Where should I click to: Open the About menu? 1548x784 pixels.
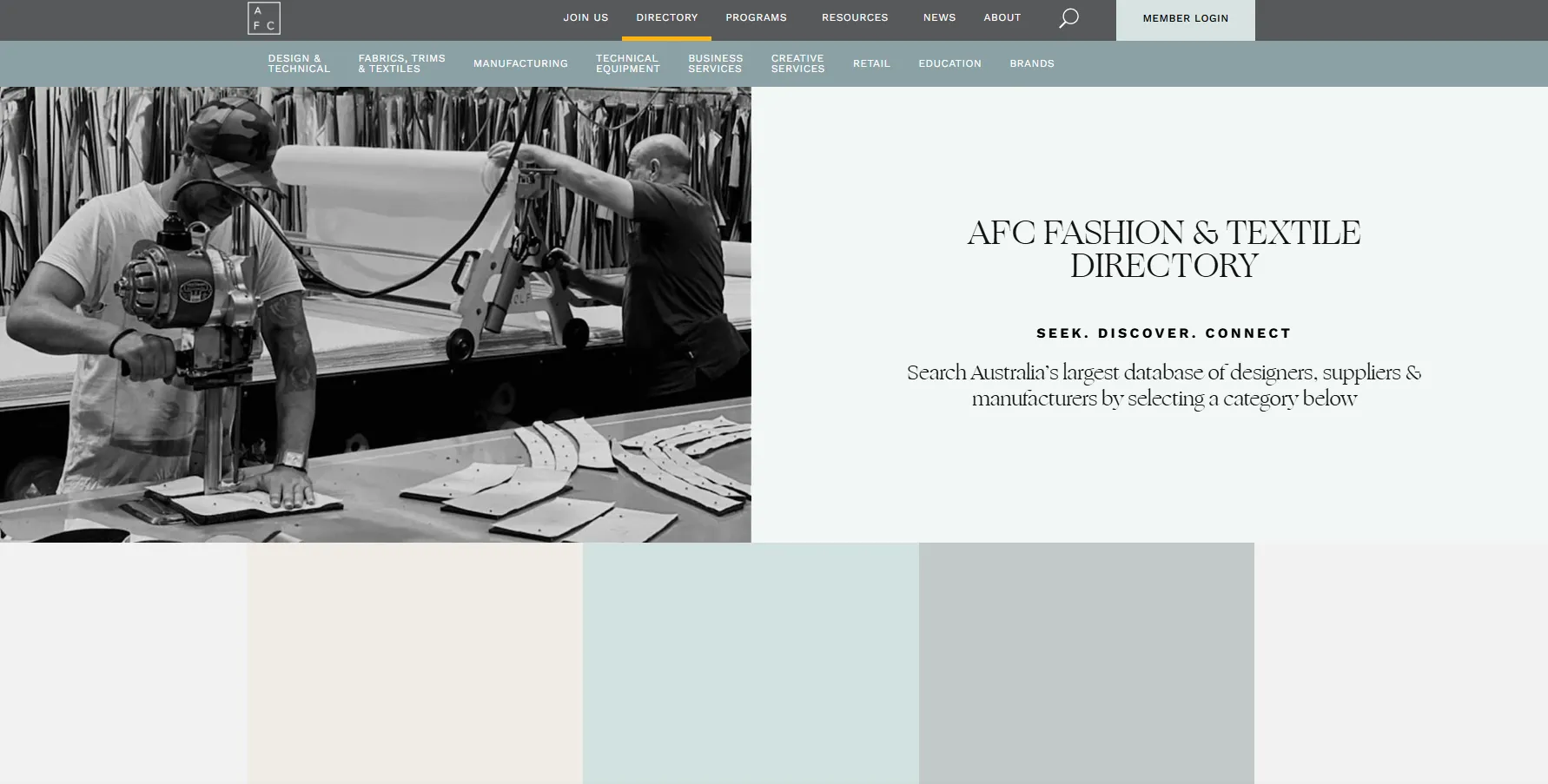1002,17
